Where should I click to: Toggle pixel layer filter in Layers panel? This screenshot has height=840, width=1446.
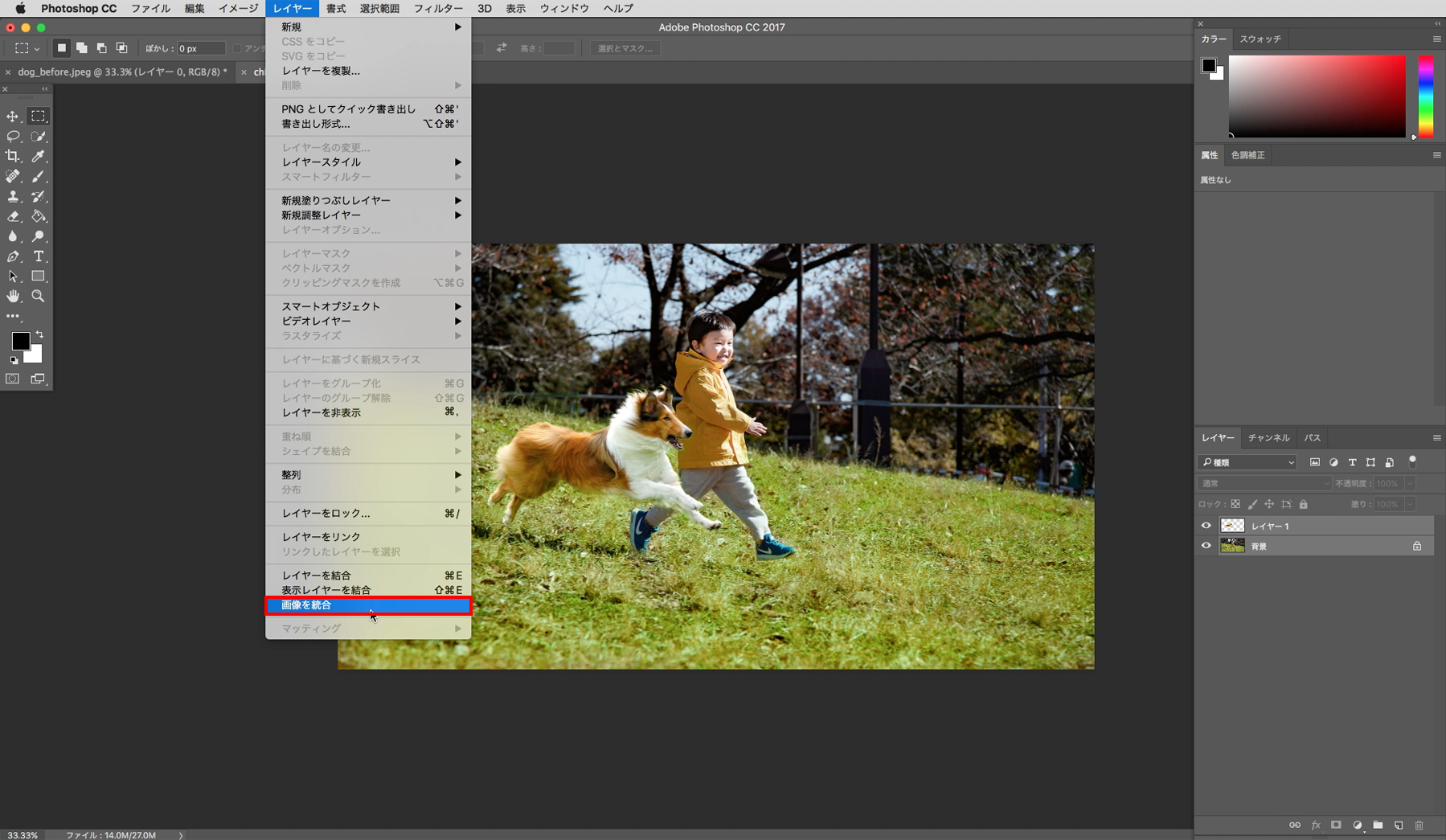(1315, 462)
